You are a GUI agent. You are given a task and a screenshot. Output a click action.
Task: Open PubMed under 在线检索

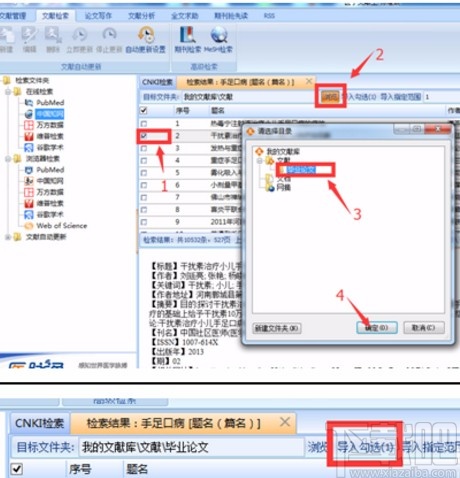click(50, 103)
